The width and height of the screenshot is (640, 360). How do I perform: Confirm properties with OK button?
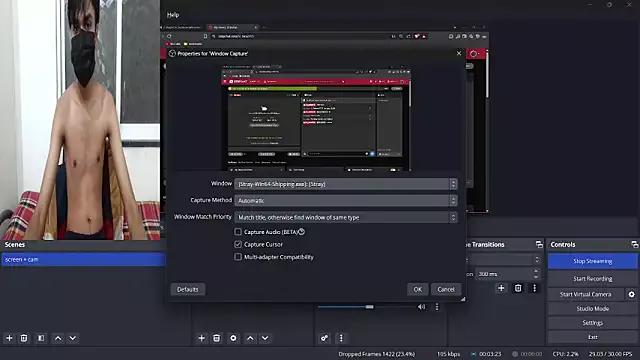coord(418,289)
